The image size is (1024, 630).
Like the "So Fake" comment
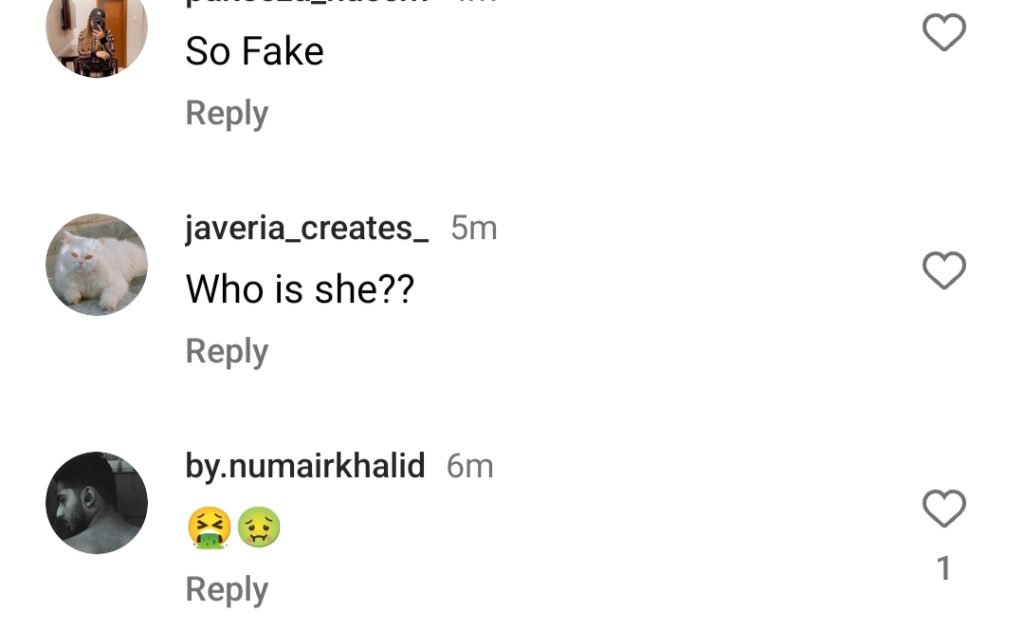[x=943, y=33]
